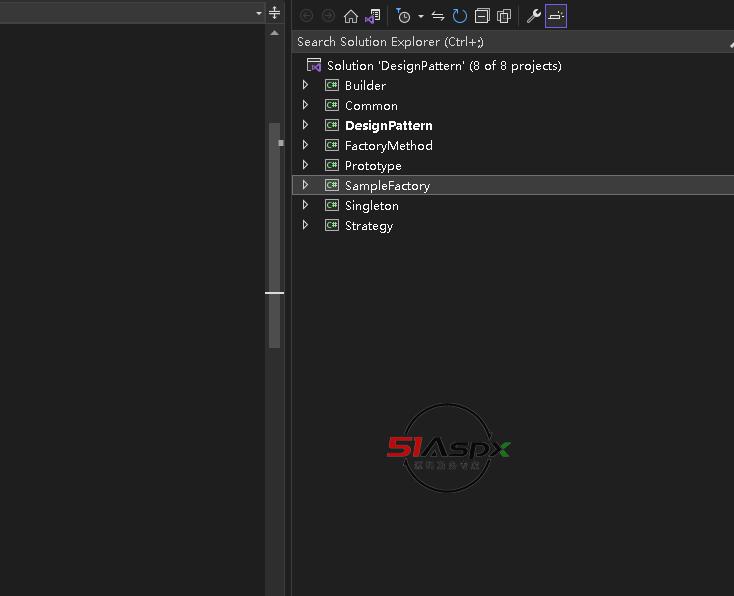Click the editor split-window icon
The width and height of the screenshot is (734, 596).
point(274,13)
